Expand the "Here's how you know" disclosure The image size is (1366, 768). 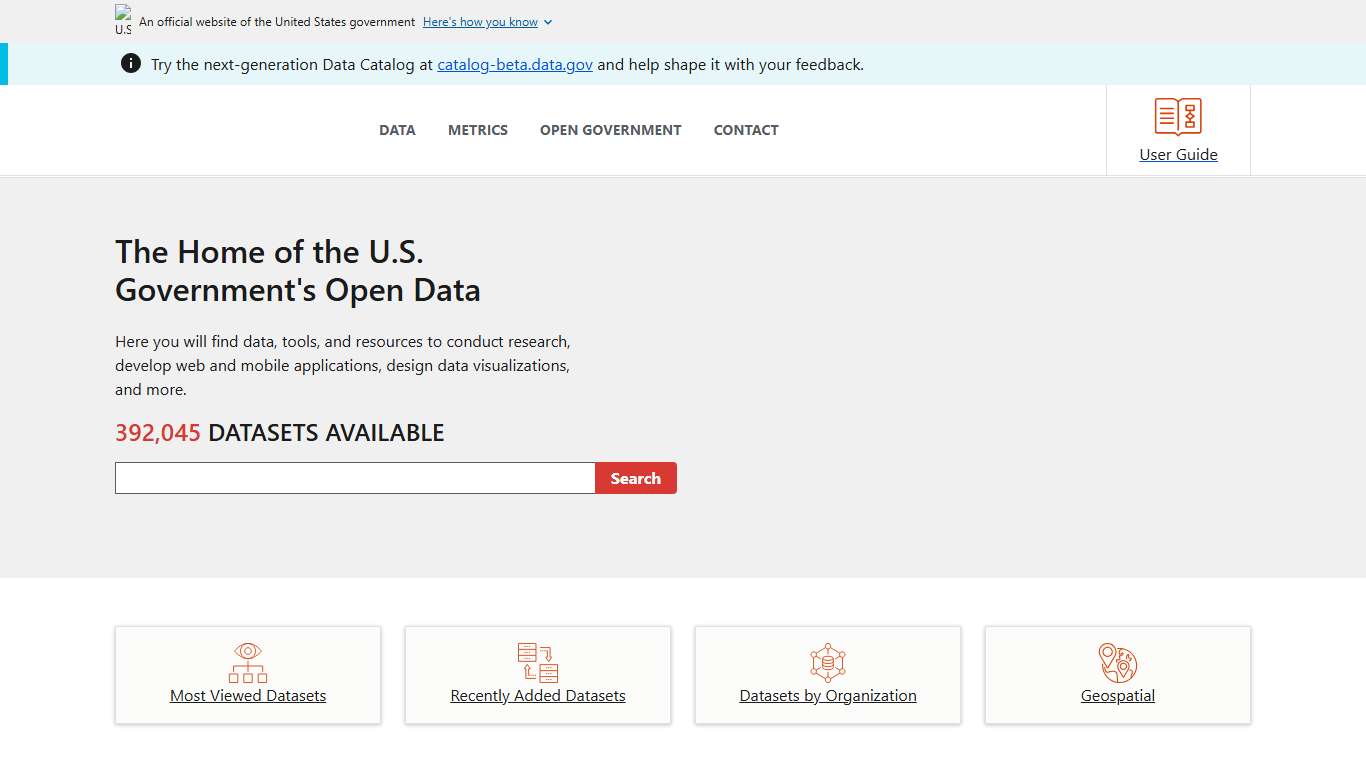pos(487,21)
